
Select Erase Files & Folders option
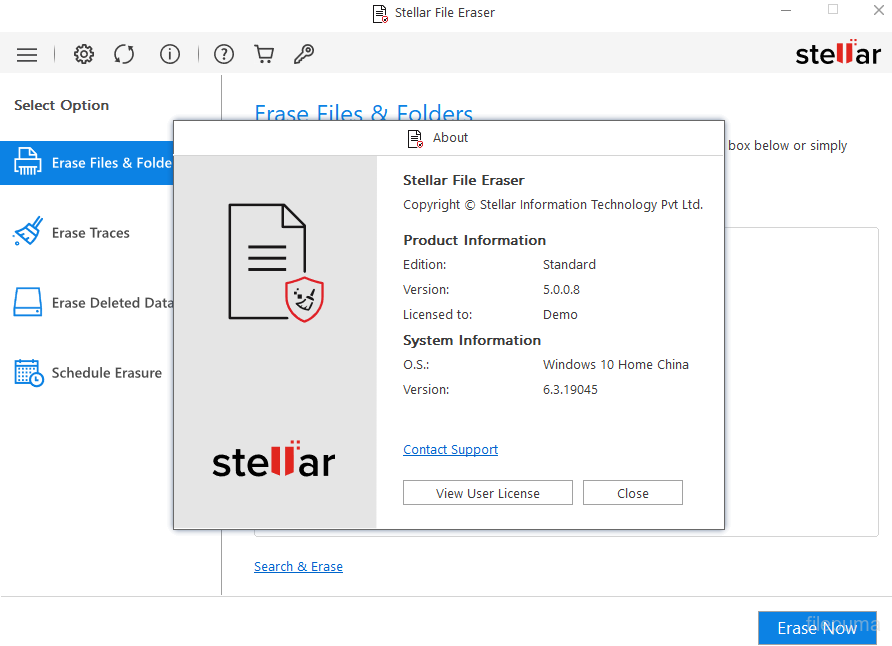pyautogui.click(x=100, y=163)
